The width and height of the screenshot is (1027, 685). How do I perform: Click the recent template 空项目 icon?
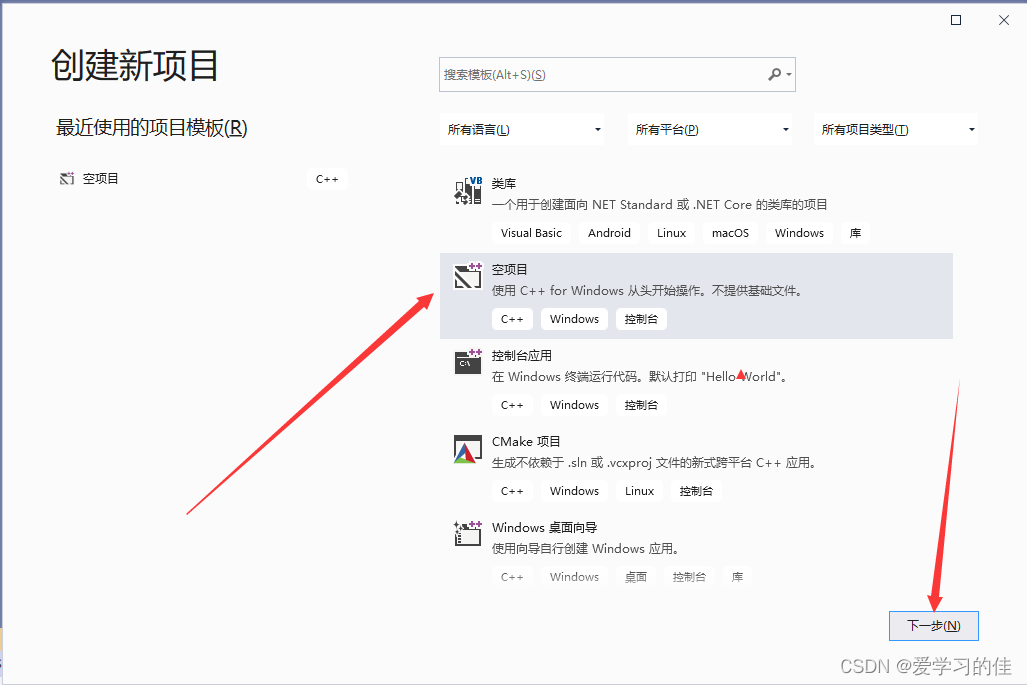pyautogui.click(x=67, y=179)
